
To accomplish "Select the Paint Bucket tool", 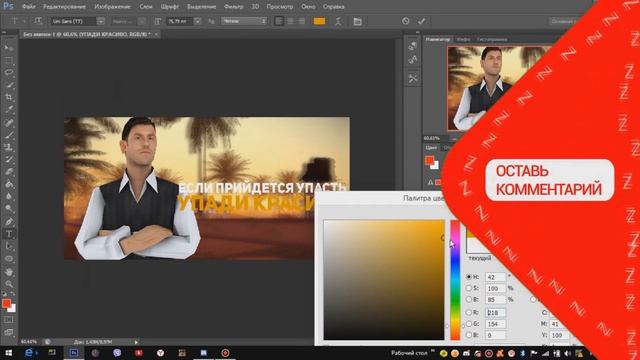I will pyautogui.click(x=9, y=184).
